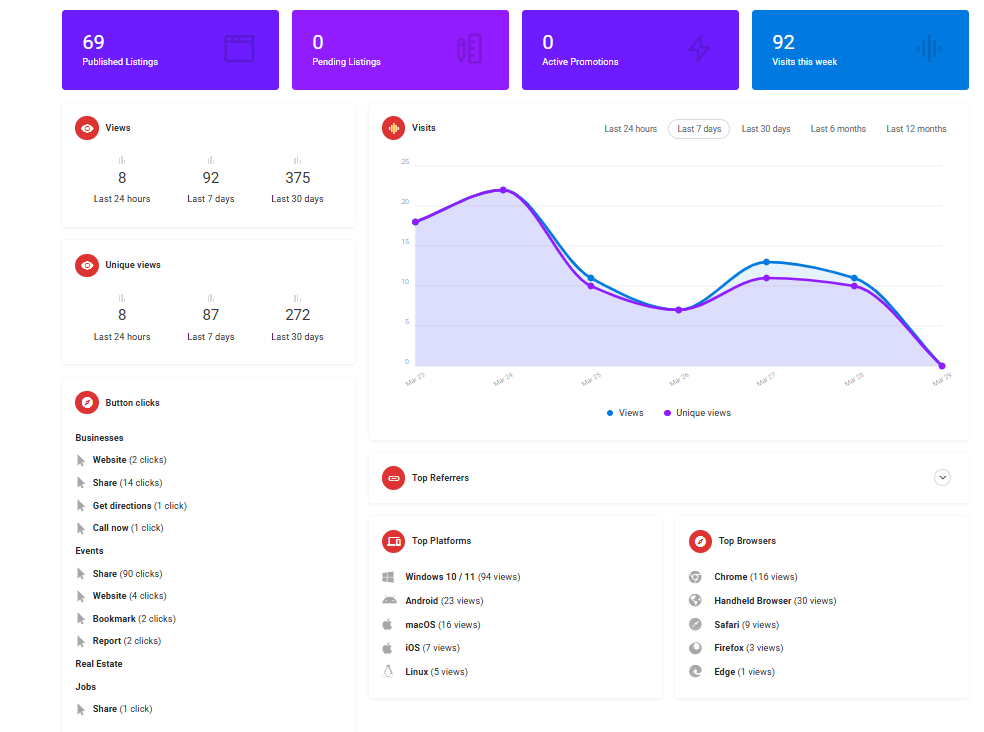Screen dimensions: 984x732
Task: Click the Top Platforms devices icon
Action: (394, 541)
